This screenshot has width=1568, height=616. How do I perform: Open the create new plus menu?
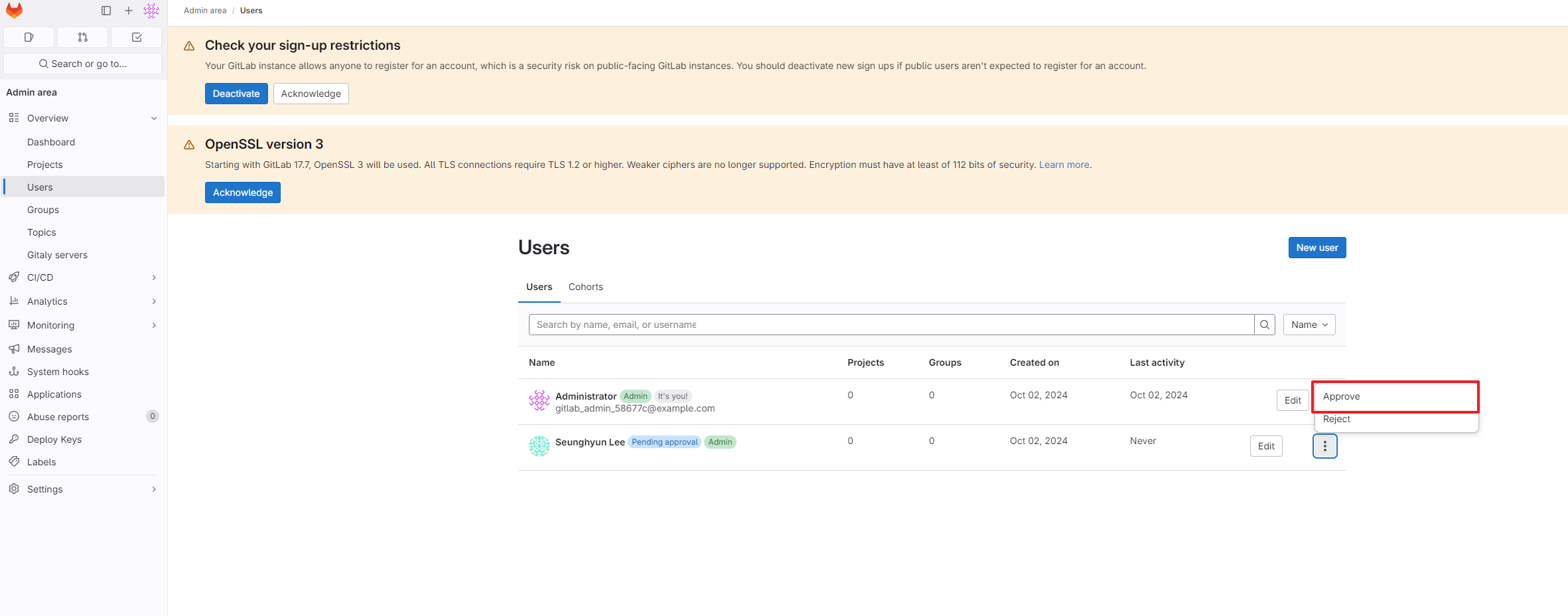(129, 11)
